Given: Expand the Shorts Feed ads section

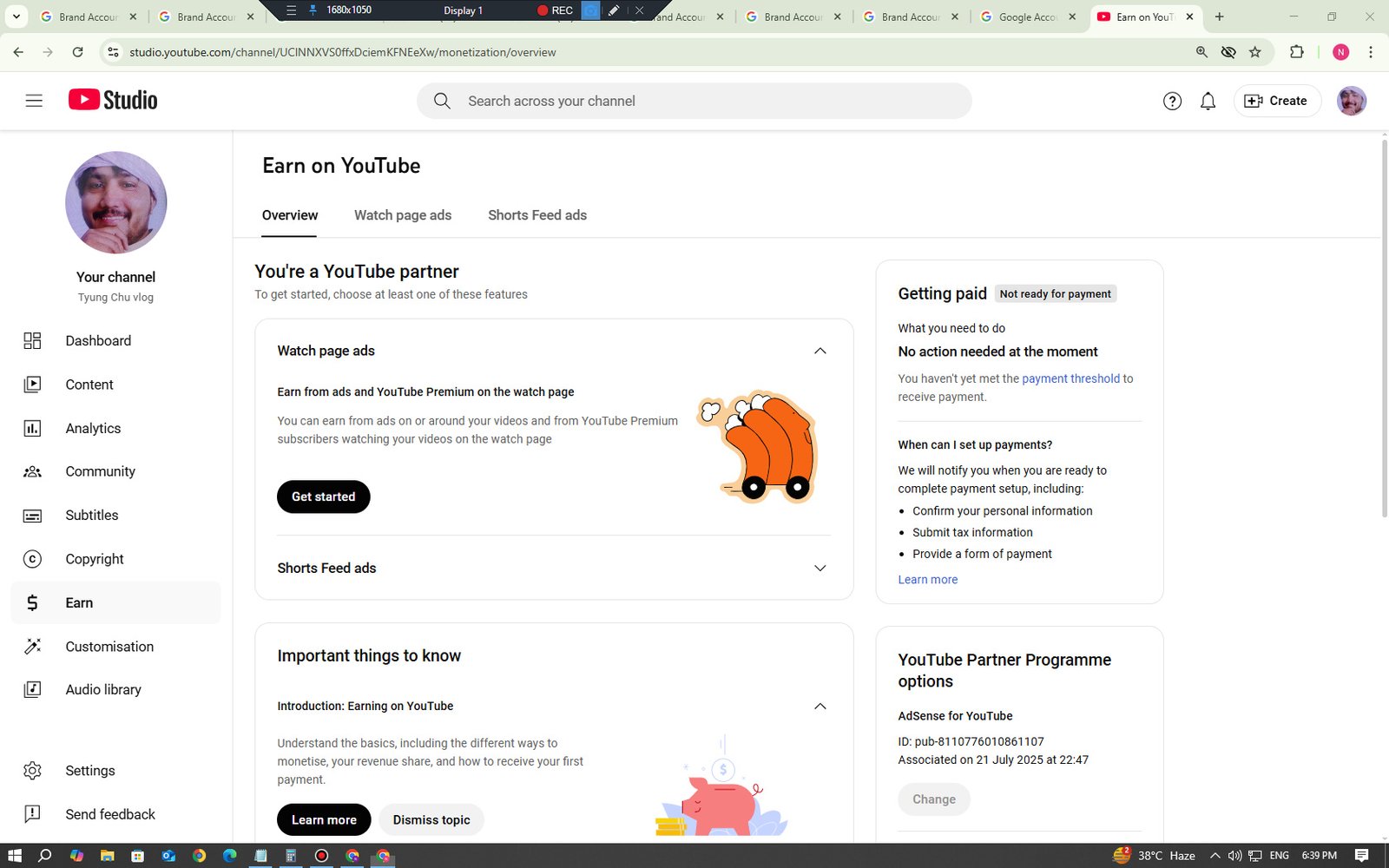Looking at the screenshot, I should click(x=820, y=568).
